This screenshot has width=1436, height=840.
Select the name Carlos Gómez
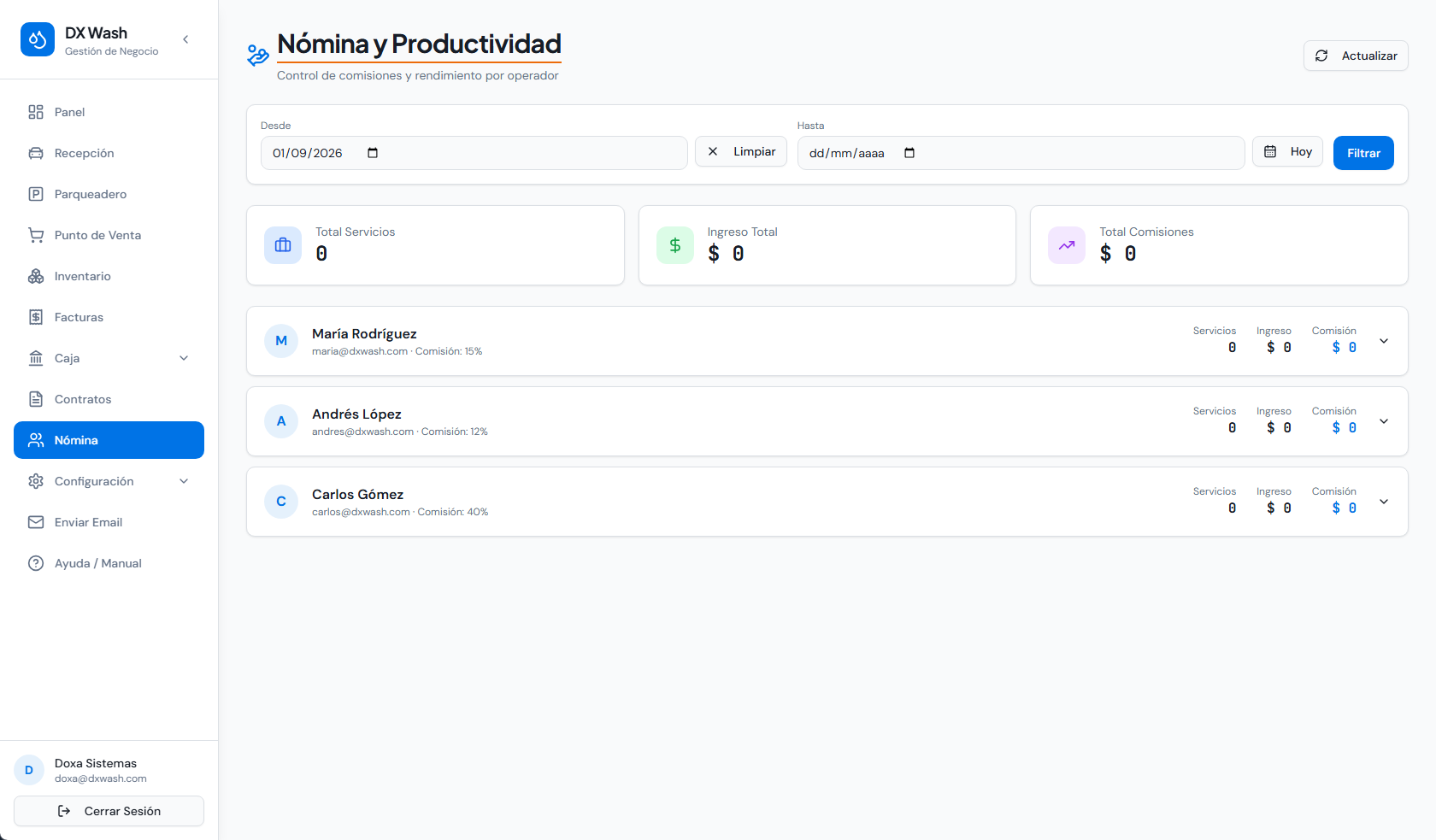pos(357,495)
